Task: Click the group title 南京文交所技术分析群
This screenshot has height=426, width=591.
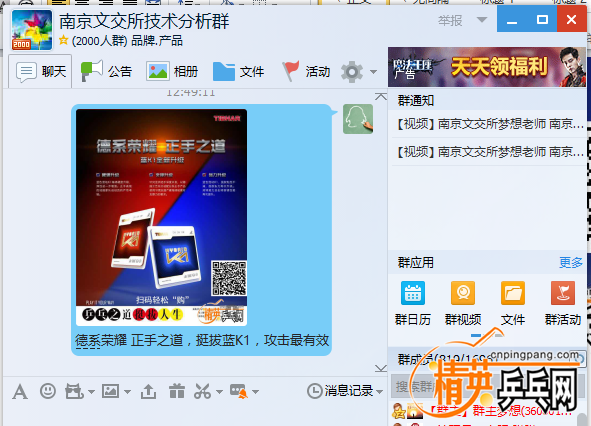Action: coord(144,21)
